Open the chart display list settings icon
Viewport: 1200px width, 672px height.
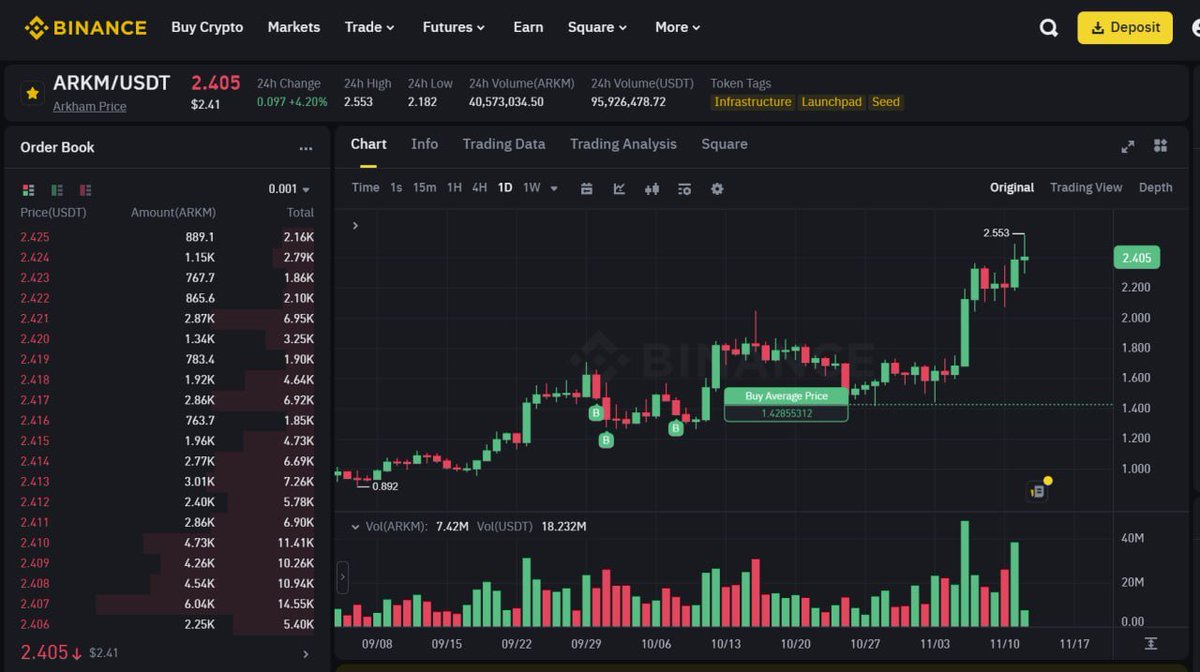684,188
